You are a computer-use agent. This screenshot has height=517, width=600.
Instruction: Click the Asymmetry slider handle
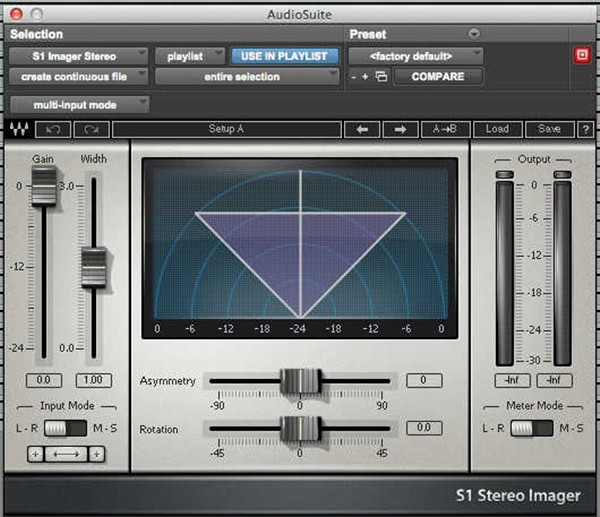pos(300,381)
